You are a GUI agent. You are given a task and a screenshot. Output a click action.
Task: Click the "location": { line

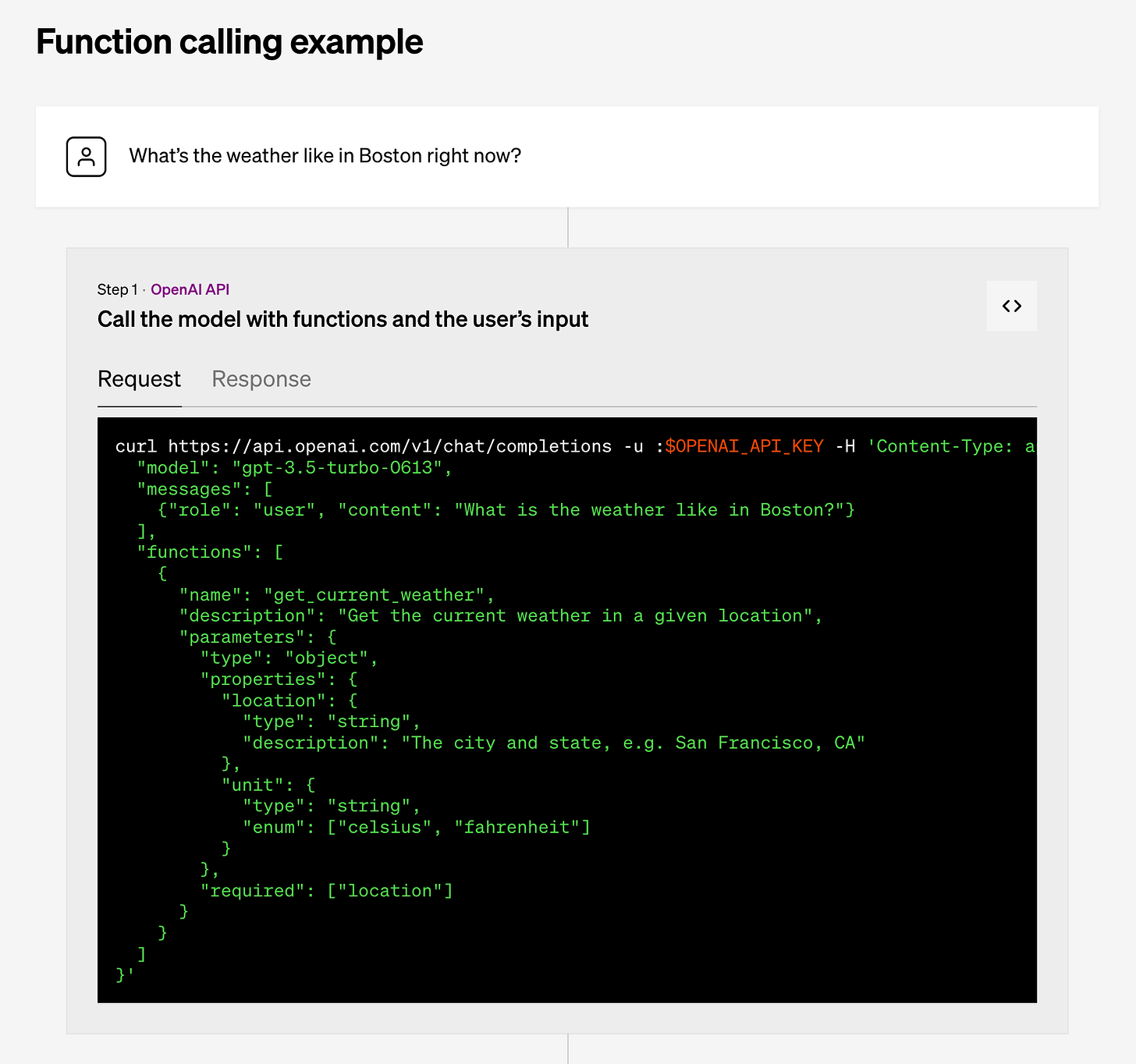coord(289,700)
